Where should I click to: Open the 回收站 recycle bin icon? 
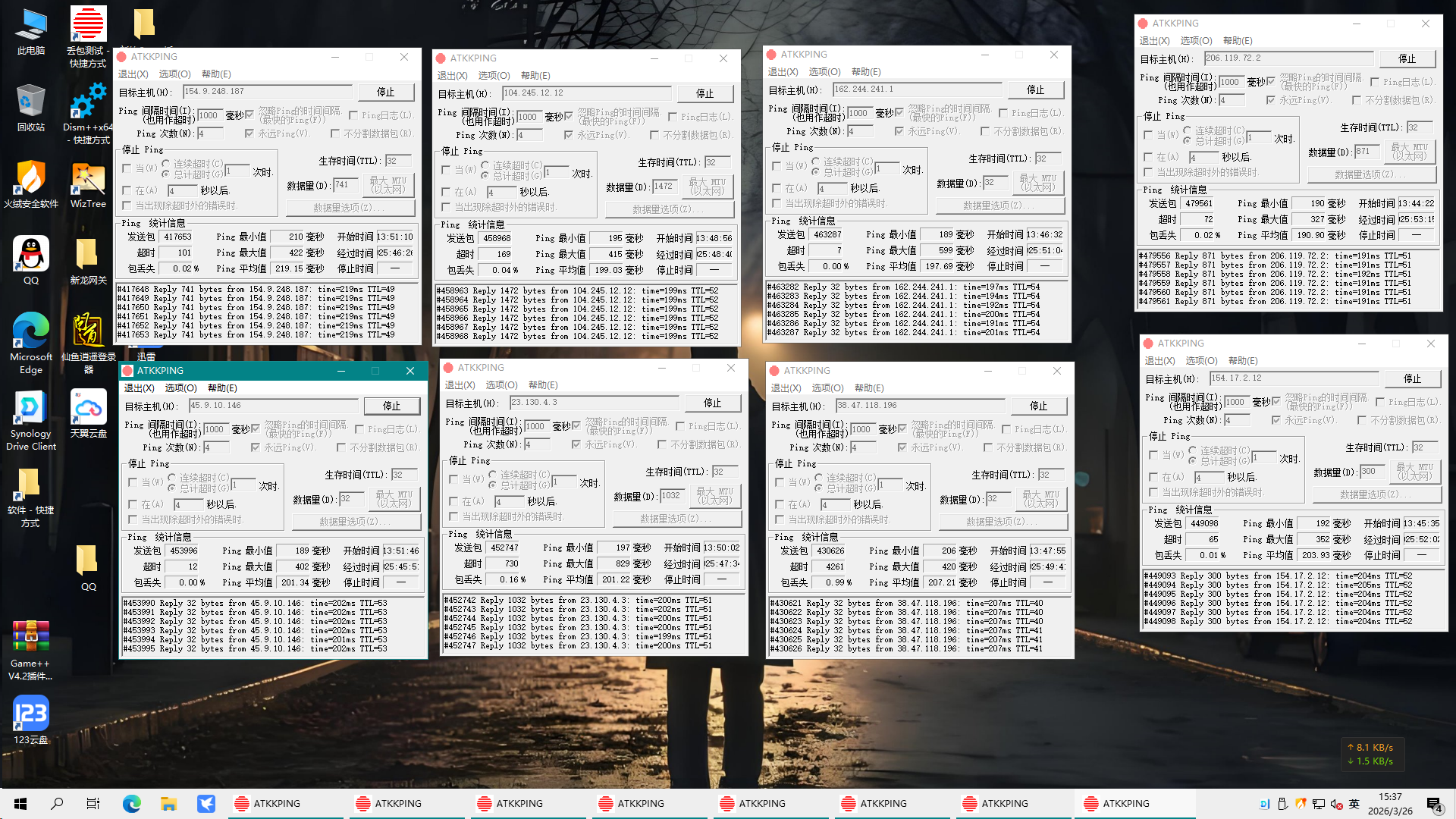[31, 108]
